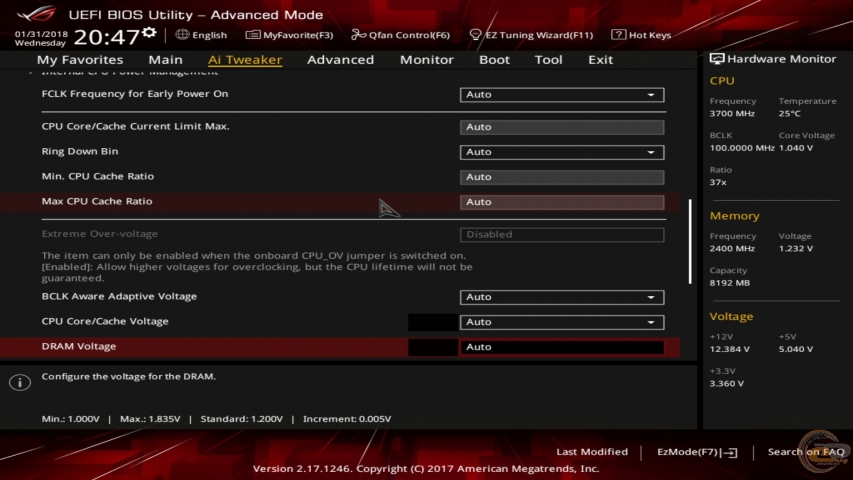Open the Monitor tab
This screenshot has width=853, height=480.
point(426,59)
